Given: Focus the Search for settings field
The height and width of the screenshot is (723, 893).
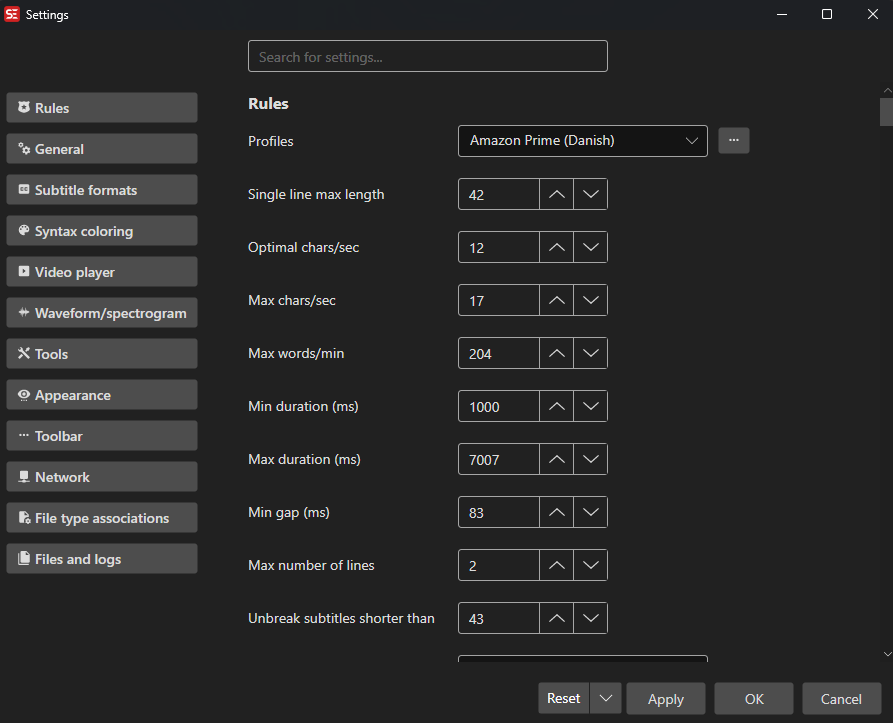Looking at the screenshot, I should 428,56.
